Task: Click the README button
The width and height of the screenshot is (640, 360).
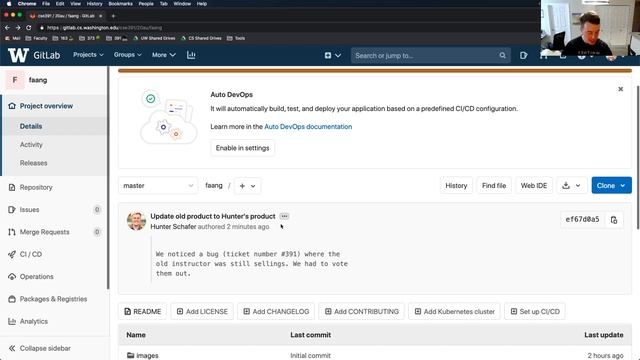Action: click(x=142, y=311)
